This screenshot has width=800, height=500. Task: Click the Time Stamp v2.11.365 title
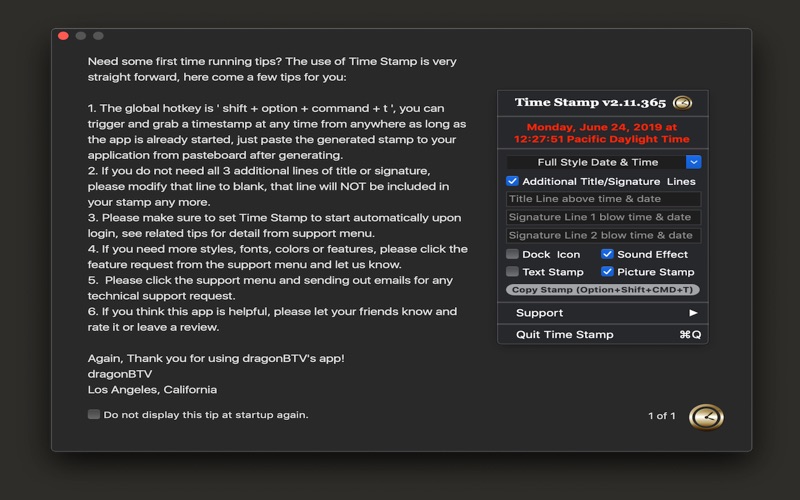pyautogui.click(x=590, y=103)
